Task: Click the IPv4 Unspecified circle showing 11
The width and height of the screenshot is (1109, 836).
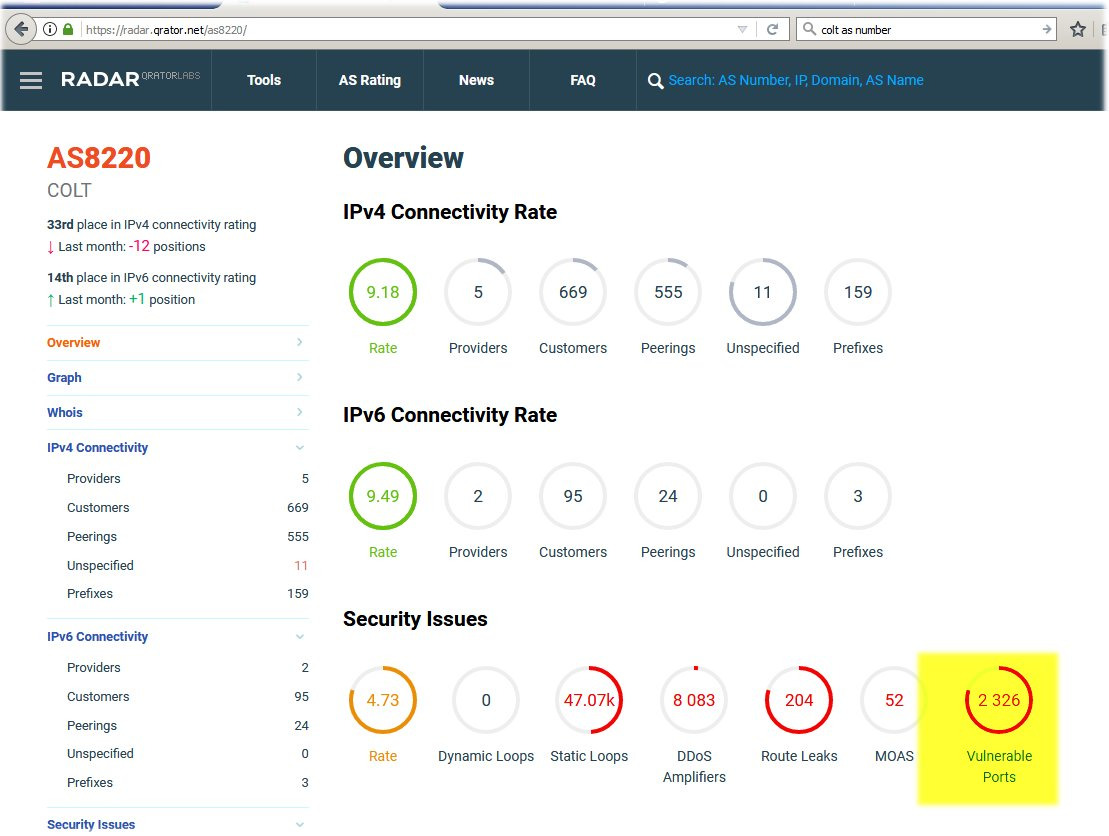Action: (762, 292)
